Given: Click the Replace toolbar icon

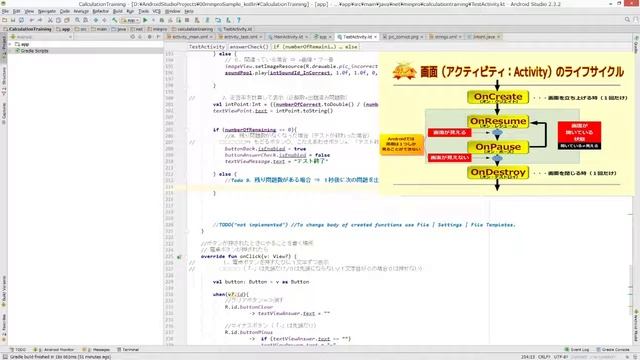Looking at the screenshot, I should point(85,20).
